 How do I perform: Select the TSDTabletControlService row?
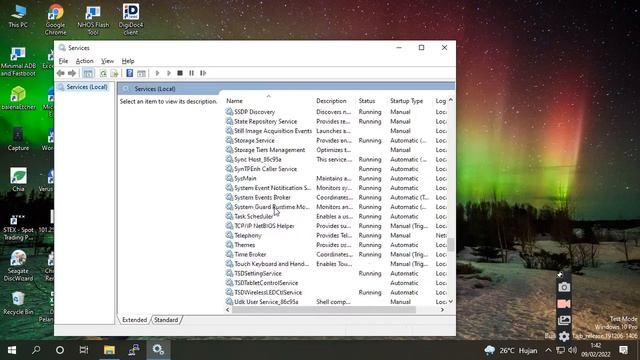coord(336,283)
